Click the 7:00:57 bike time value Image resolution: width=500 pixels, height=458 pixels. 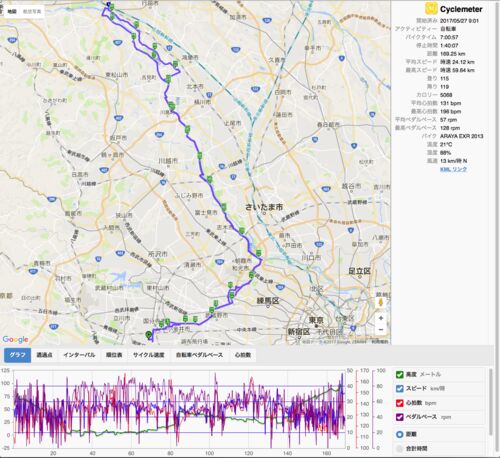(449, 37)
